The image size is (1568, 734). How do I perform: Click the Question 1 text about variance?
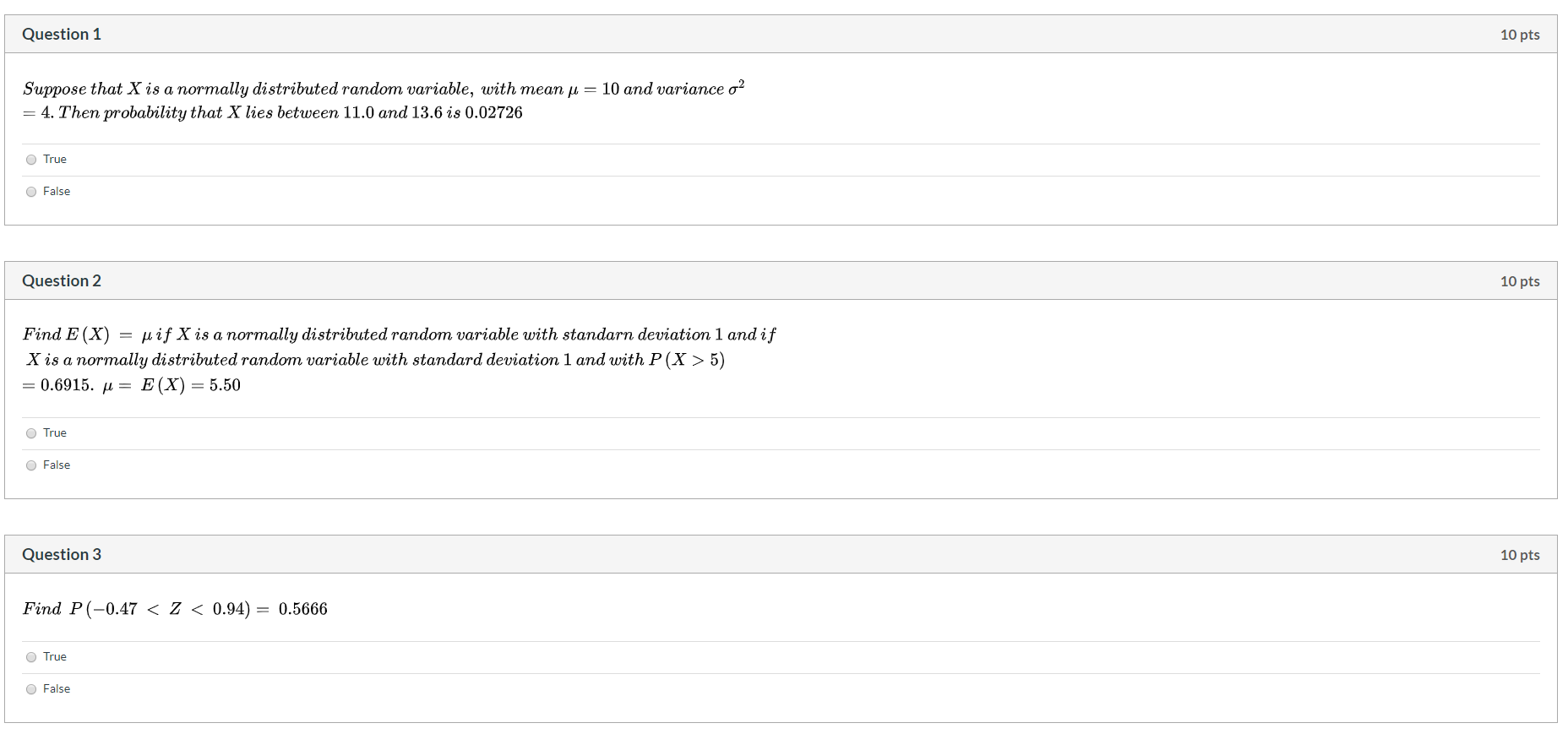click(384, 101)
